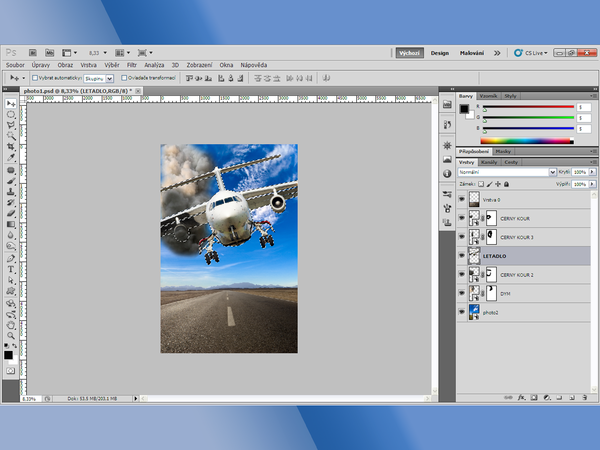Hide the LETADLO layer with its eye icon

click(x=462, y=256)
